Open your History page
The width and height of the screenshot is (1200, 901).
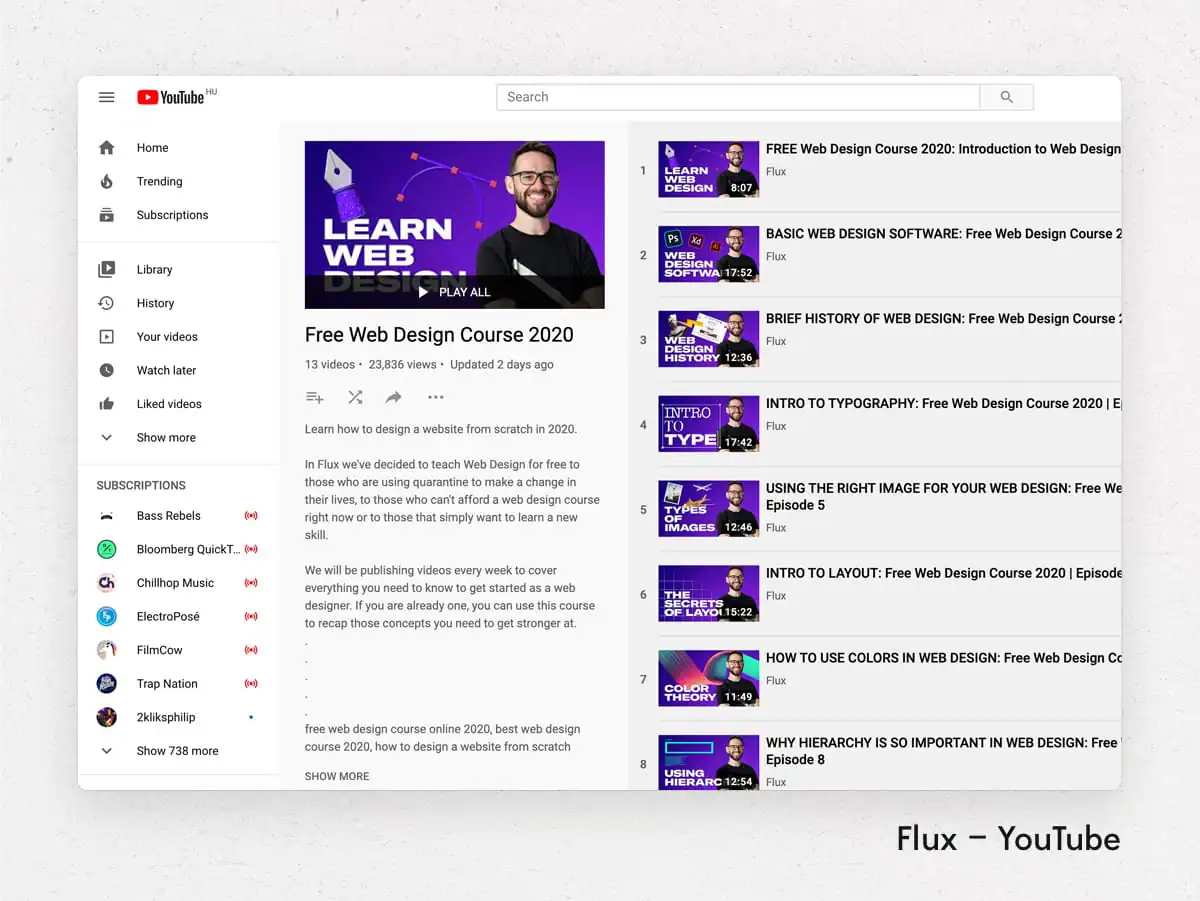[x=156, y=302]
